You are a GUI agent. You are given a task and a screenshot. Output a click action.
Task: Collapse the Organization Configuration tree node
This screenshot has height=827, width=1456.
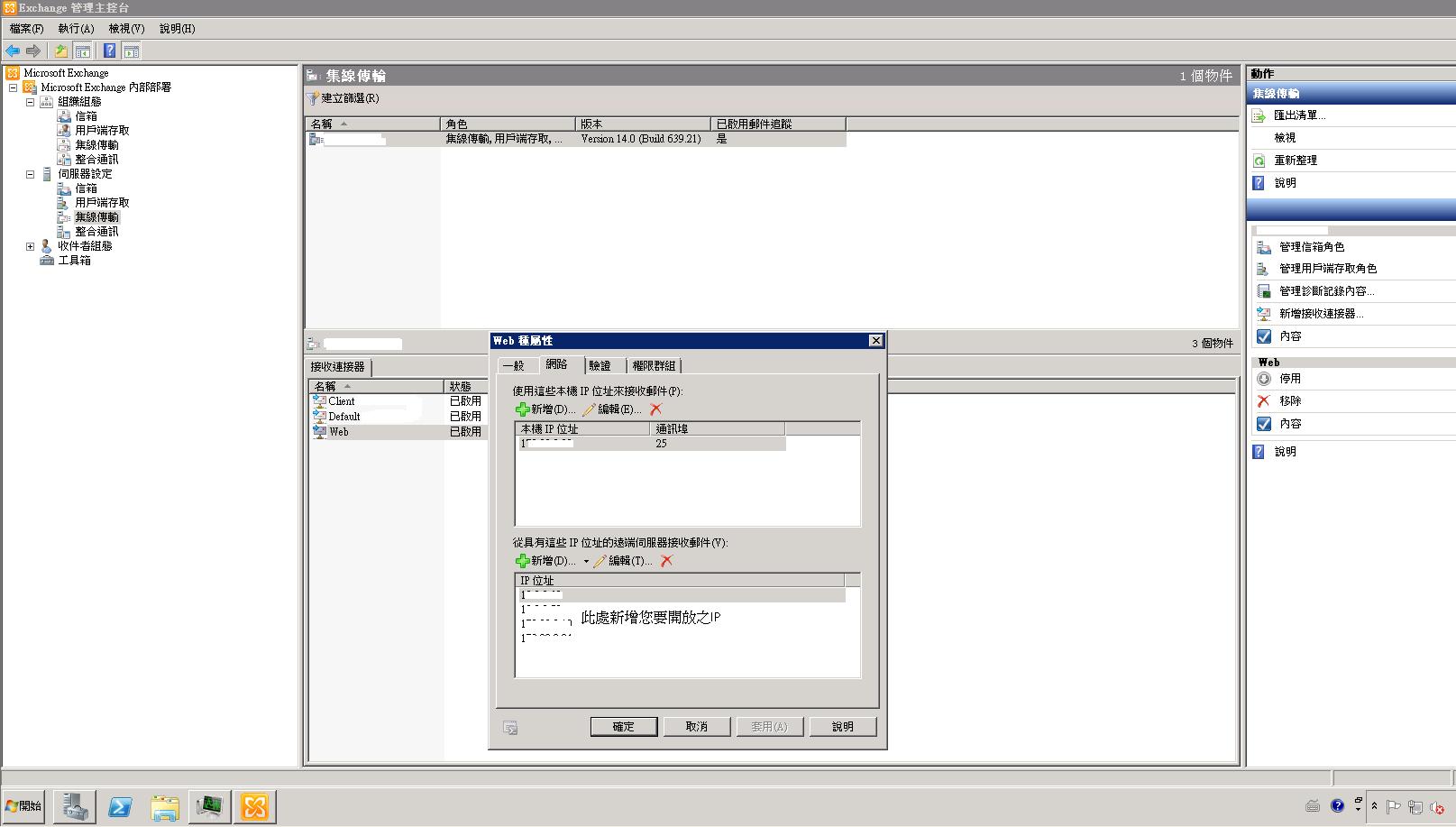click(x=30, y=102)
